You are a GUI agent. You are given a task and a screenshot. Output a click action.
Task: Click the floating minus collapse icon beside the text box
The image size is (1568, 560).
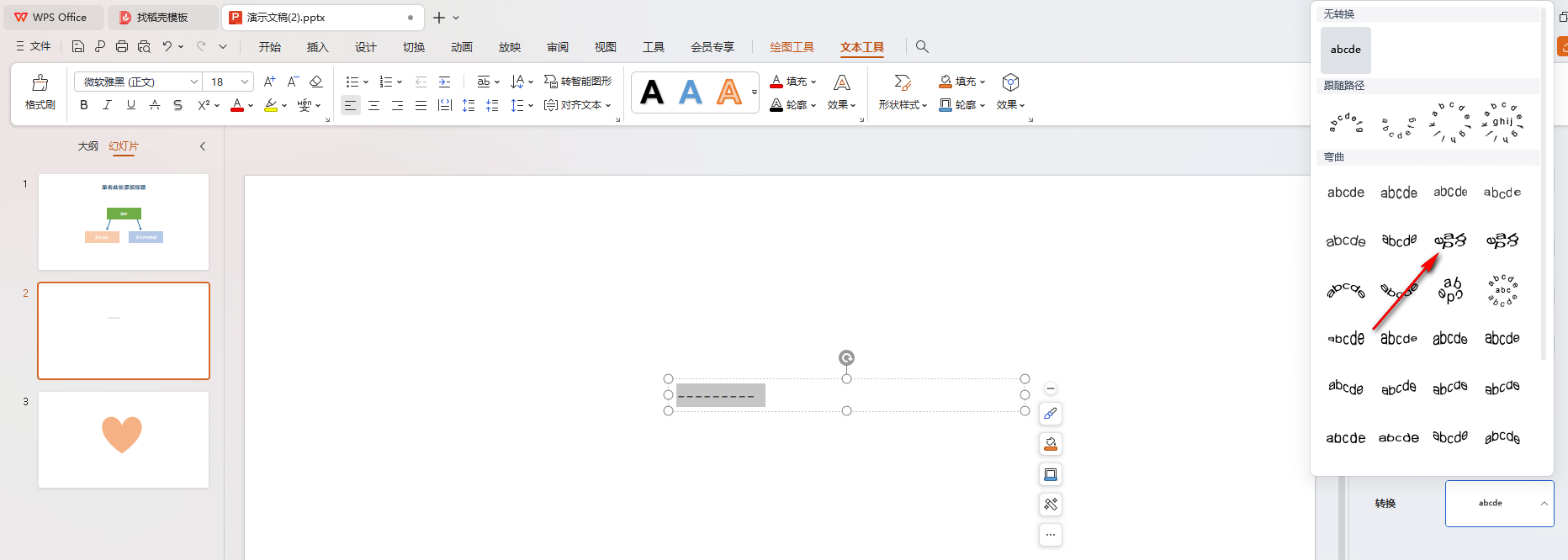tap(1051, 388)
